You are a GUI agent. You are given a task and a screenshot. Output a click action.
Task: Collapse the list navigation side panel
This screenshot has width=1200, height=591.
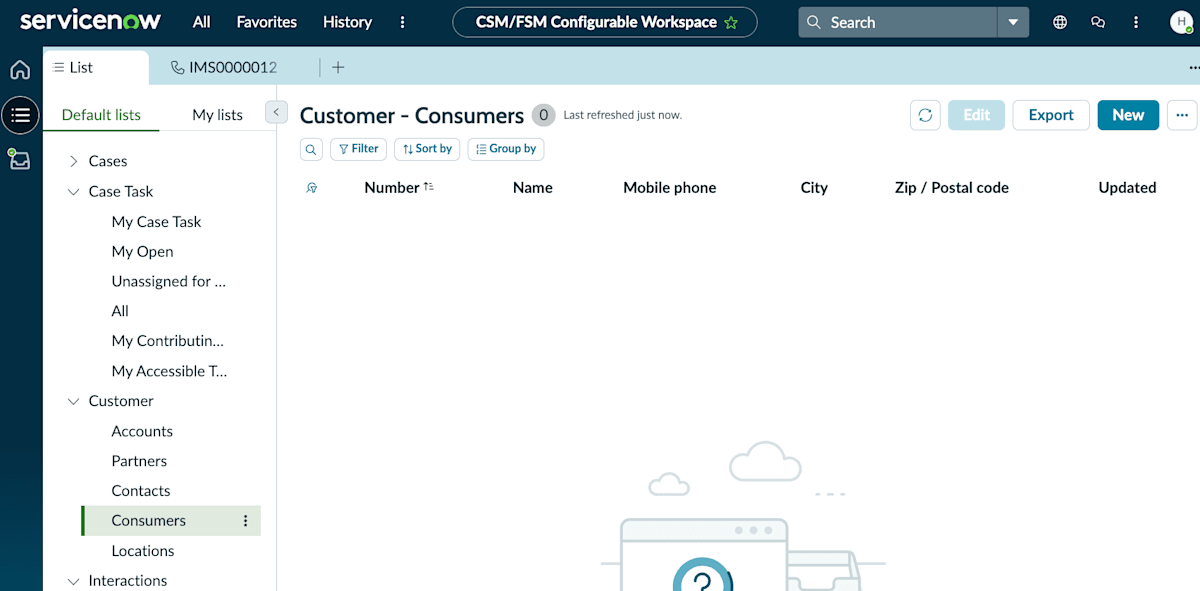point(277,112)
